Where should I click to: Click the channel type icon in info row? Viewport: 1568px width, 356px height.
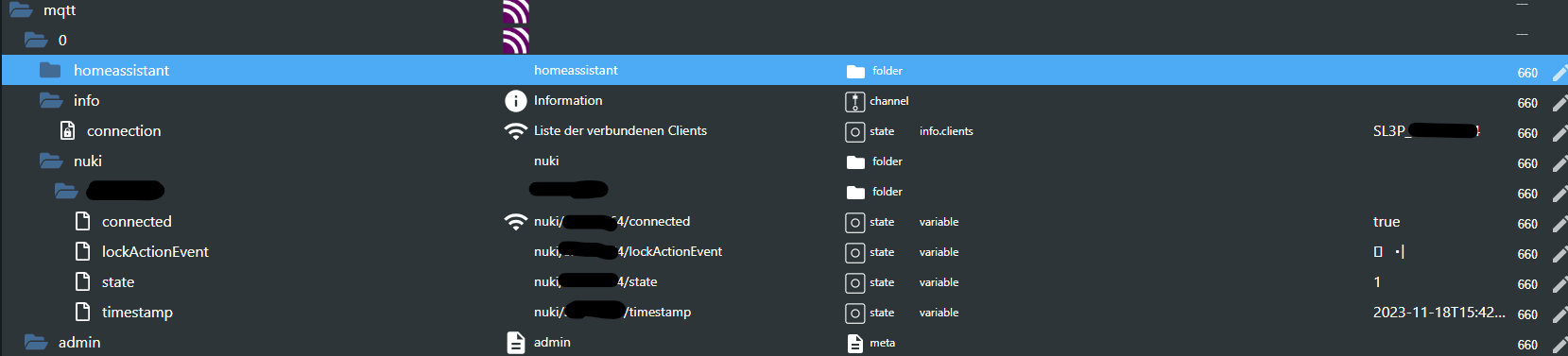pyautogui.click(x=854, y=101)
